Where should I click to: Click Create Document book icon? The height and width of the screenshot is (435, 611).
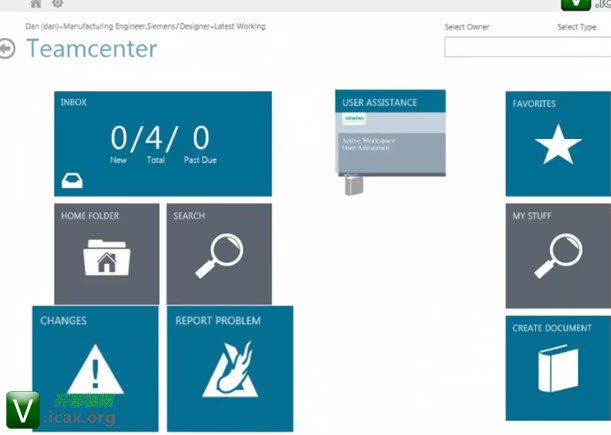click(x=558, y=368)
